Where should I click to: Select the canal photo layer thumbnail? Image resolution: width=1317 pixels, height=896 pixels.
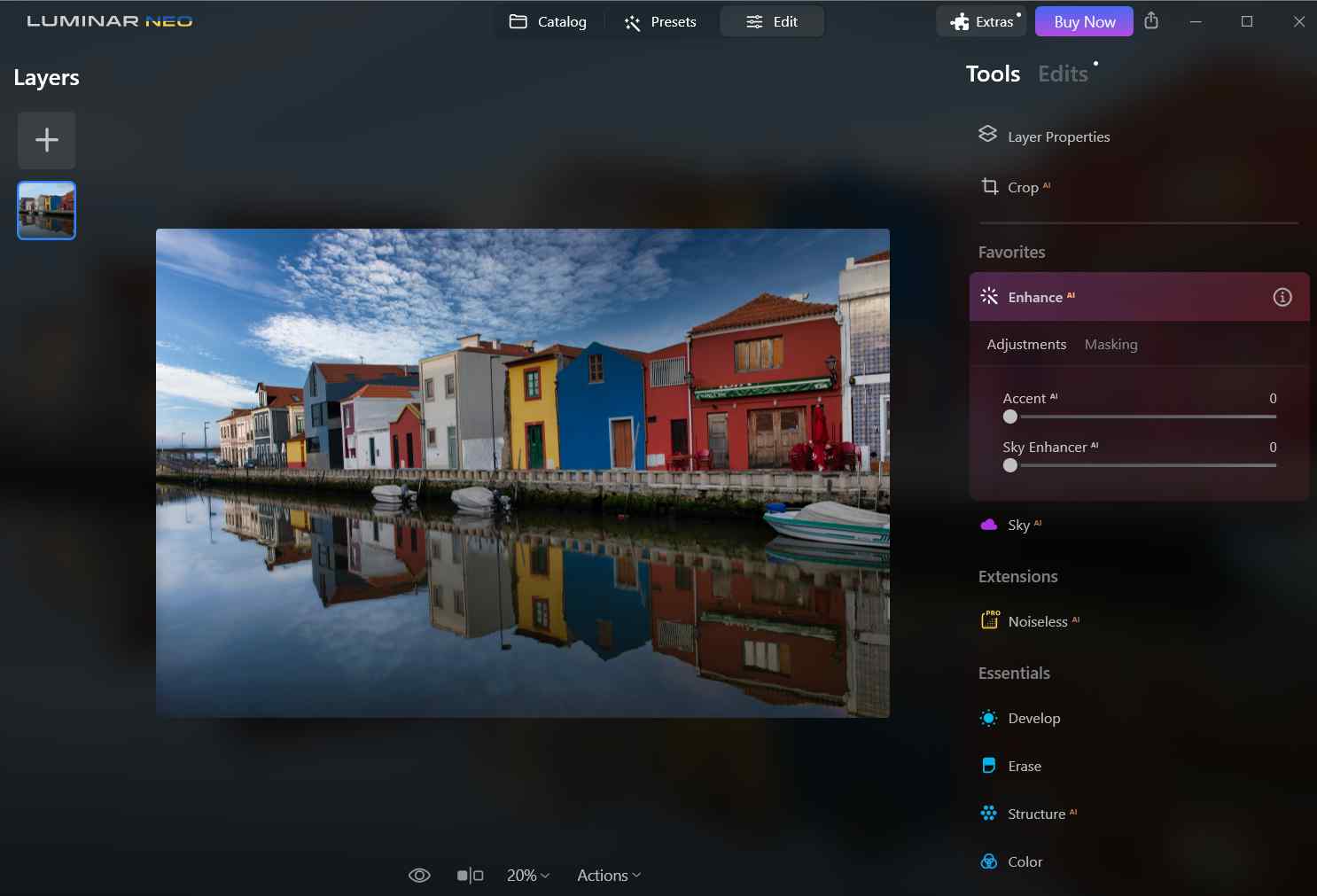47,211
